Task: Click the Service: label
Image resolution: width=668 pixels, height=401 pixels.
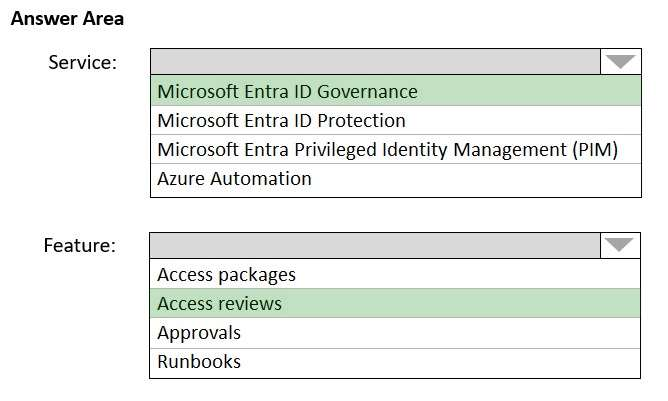Action: tap(82, 62)
